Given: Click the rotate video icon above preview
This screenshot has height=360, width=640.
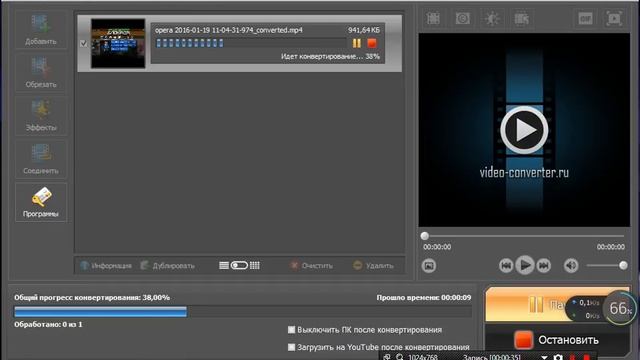Looking at the screenshot, I should coord(521,18).
